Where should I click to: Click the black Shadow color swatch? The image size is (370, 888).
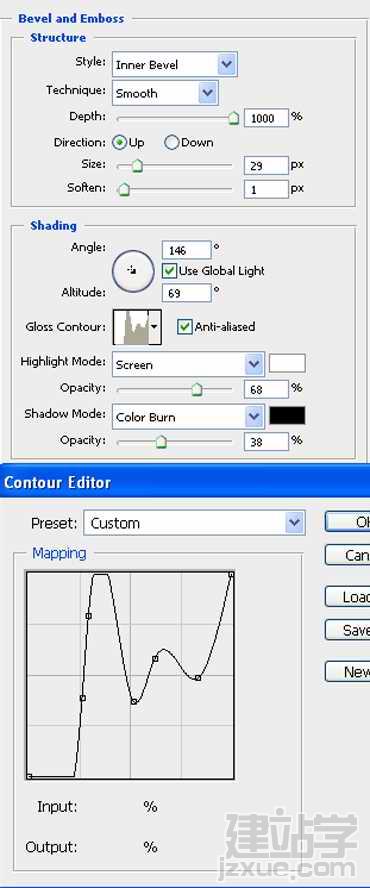point(287,416)
